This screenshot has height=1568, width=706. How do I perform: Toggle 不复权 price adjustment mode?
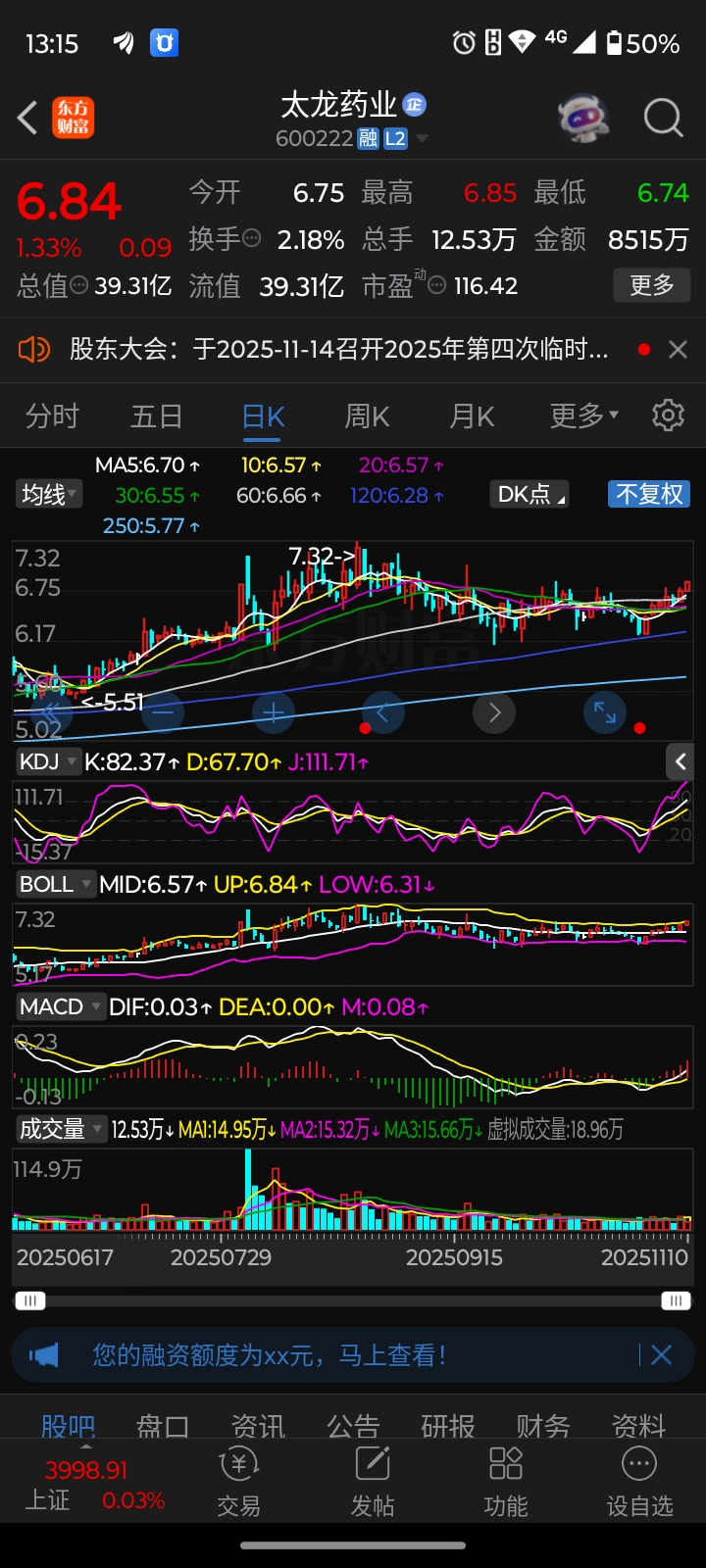649,494
